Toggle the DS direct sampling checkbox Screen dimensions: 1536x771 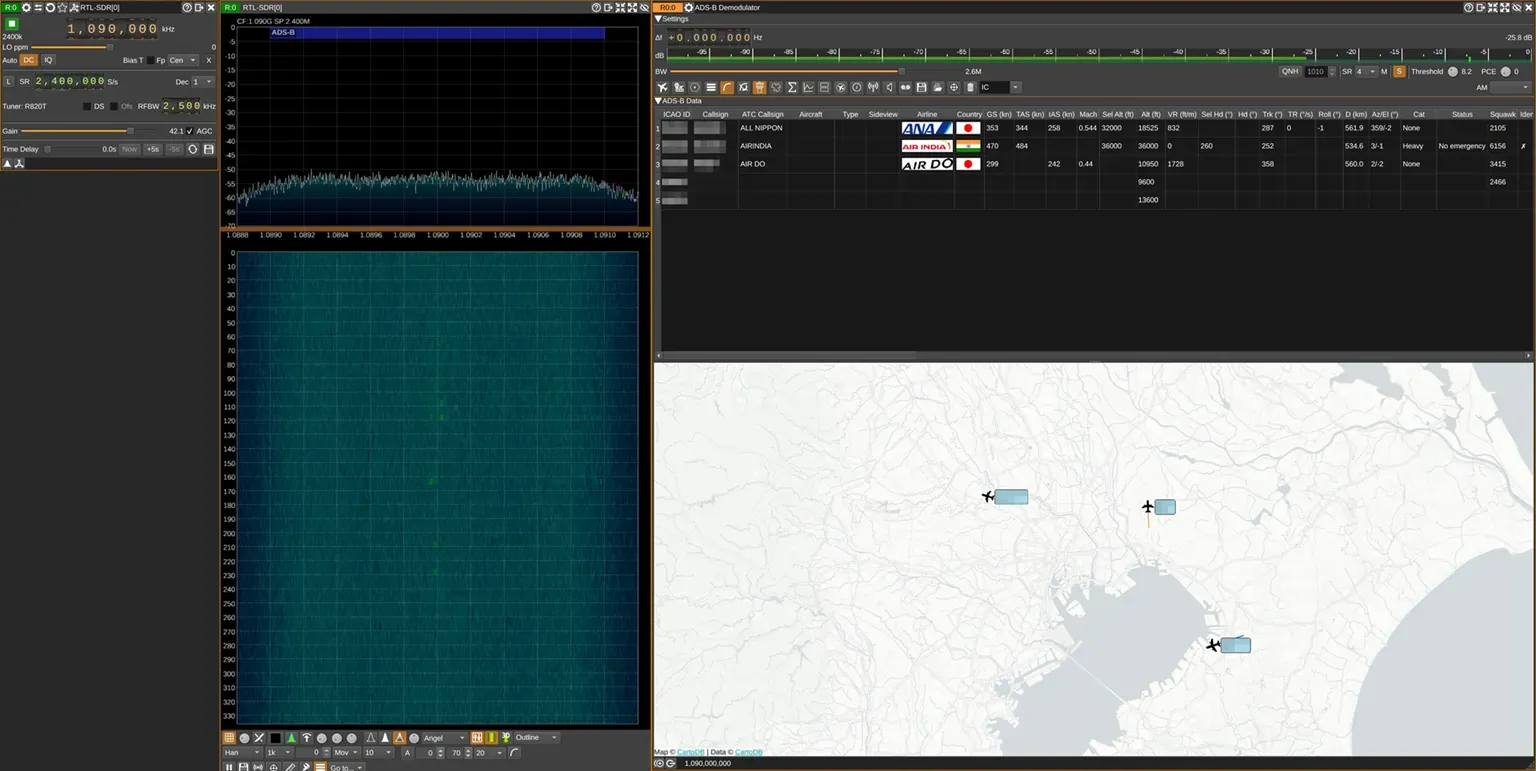(87, 106)
